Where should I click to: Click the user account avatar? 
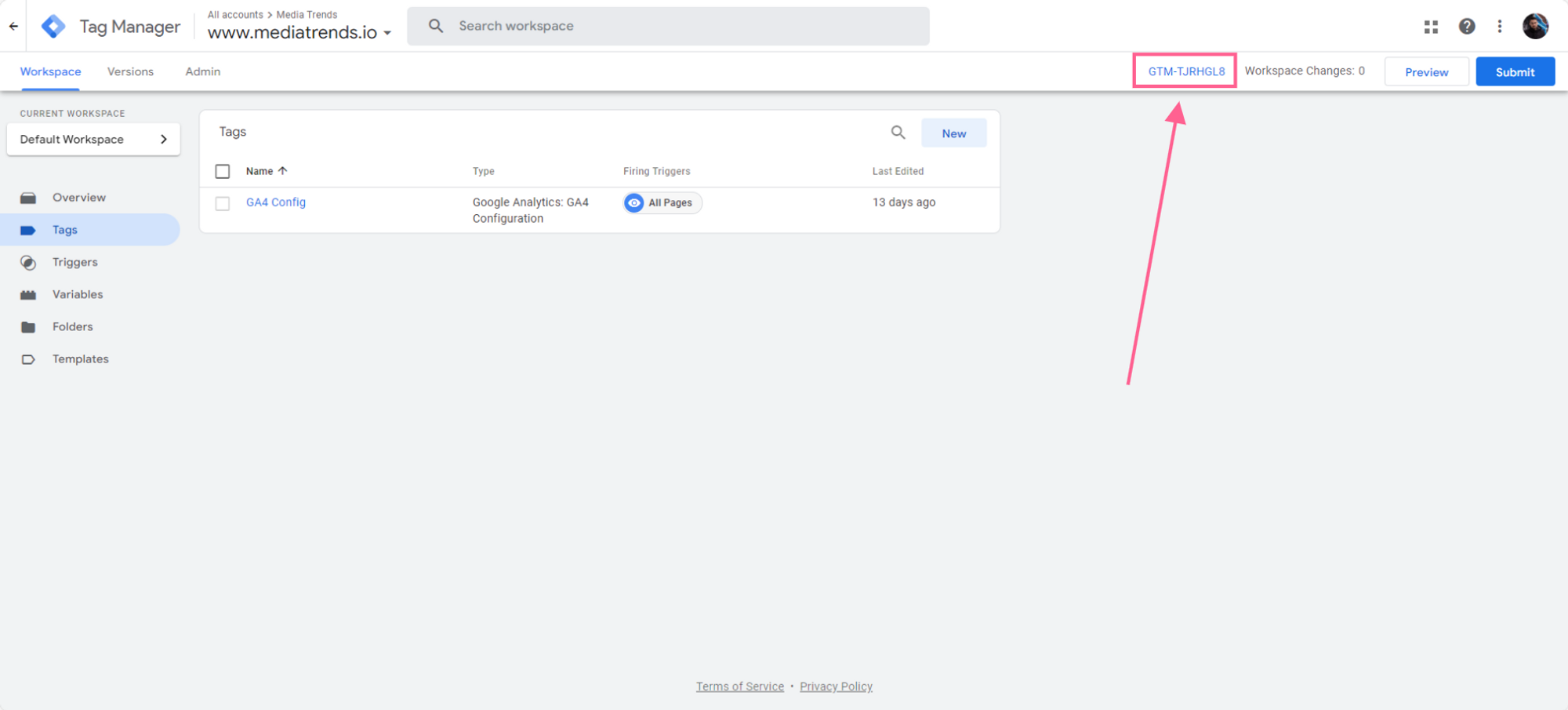point(1535,26)
